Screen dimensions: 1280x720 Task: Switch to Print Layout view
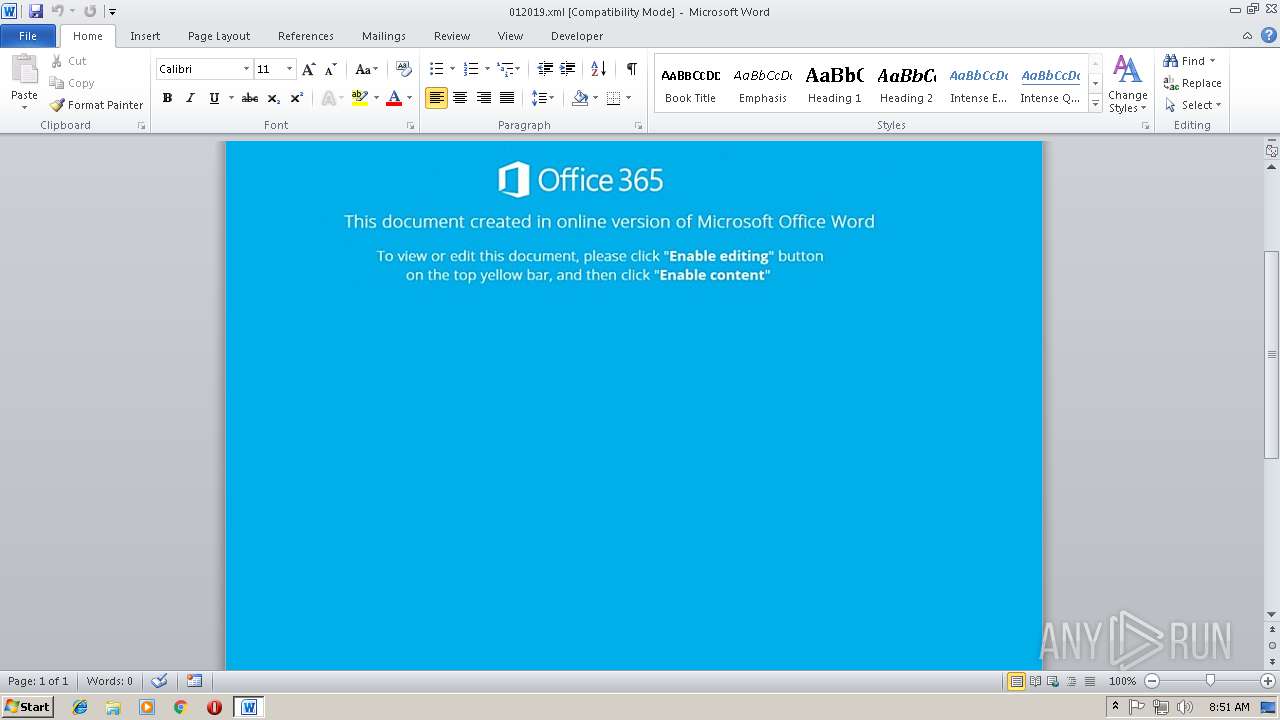click(1016, 681)
